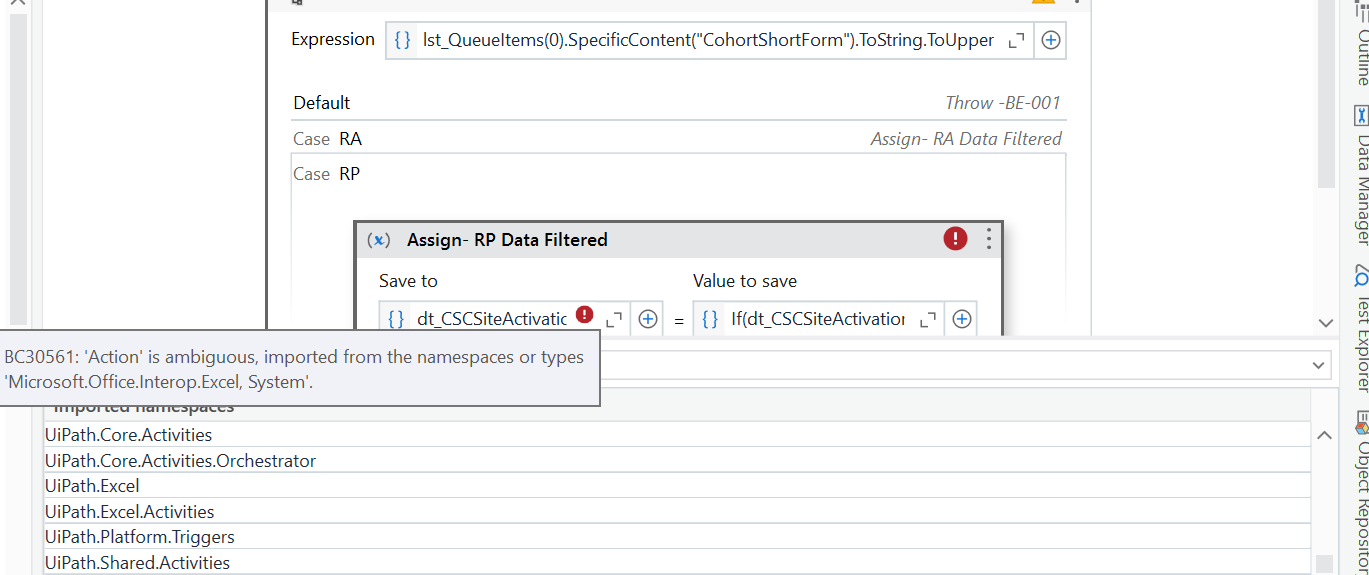Click into the Switch Expression input field
This screenshot has height=575, width=1369.
click(x=707, y=41)
